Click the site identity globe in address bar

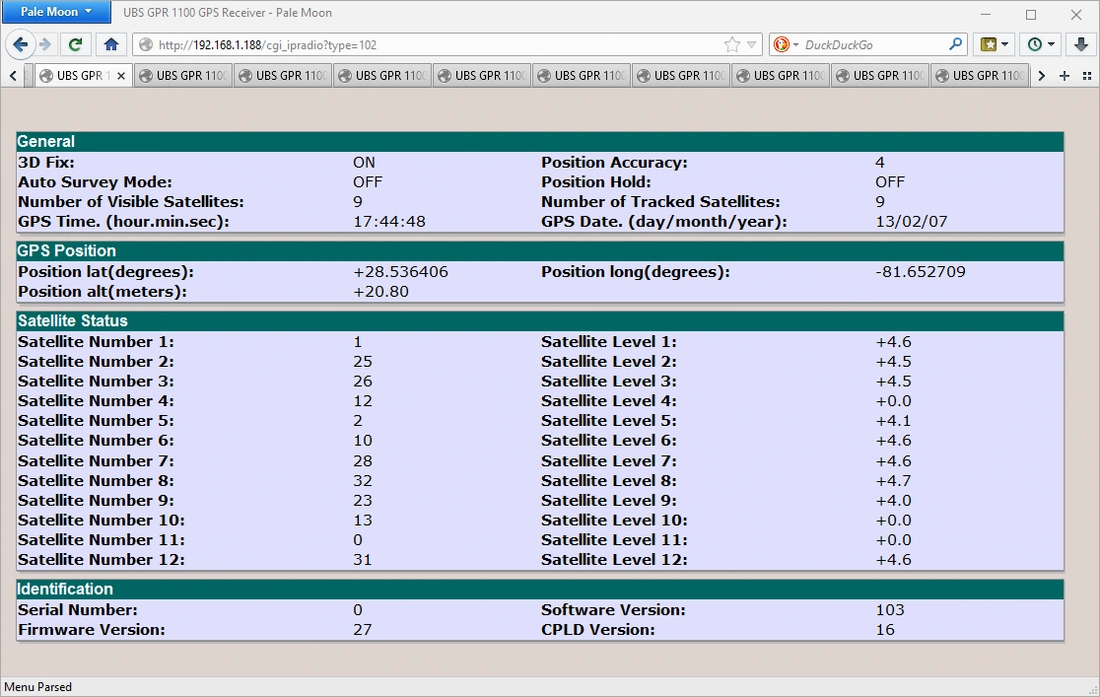coord(146,45)
